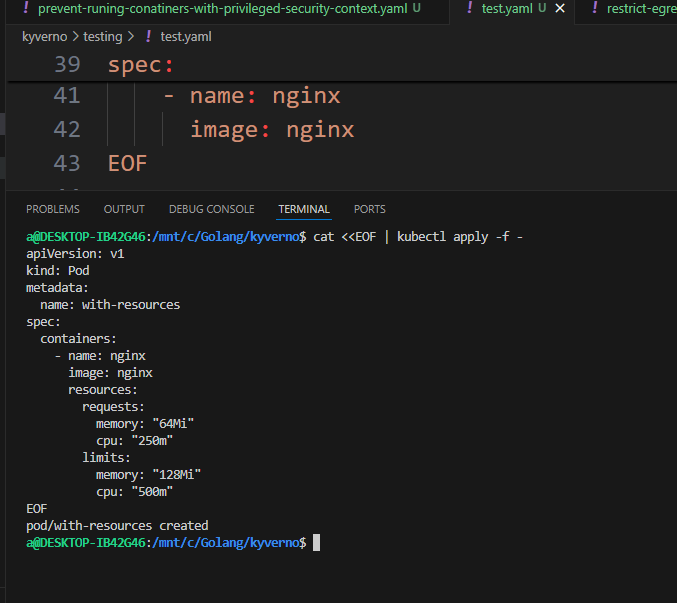Click '- name: nginx' on editor line 41
The width and height of the screenshot is (677, 603).
[x=252, y=96]
